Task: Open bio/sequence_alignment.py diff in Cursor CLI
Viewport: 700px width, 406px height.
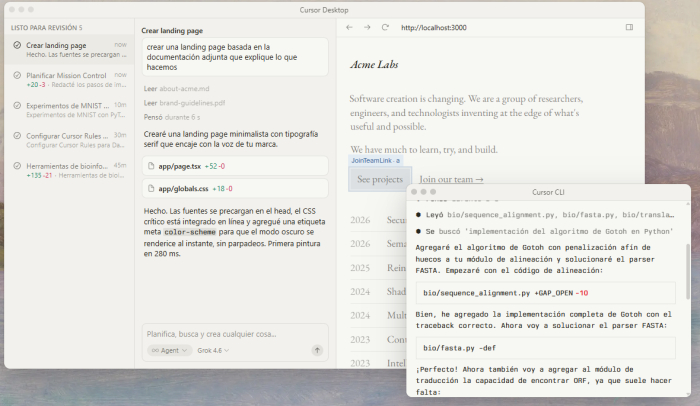Action: click(546, 293)
